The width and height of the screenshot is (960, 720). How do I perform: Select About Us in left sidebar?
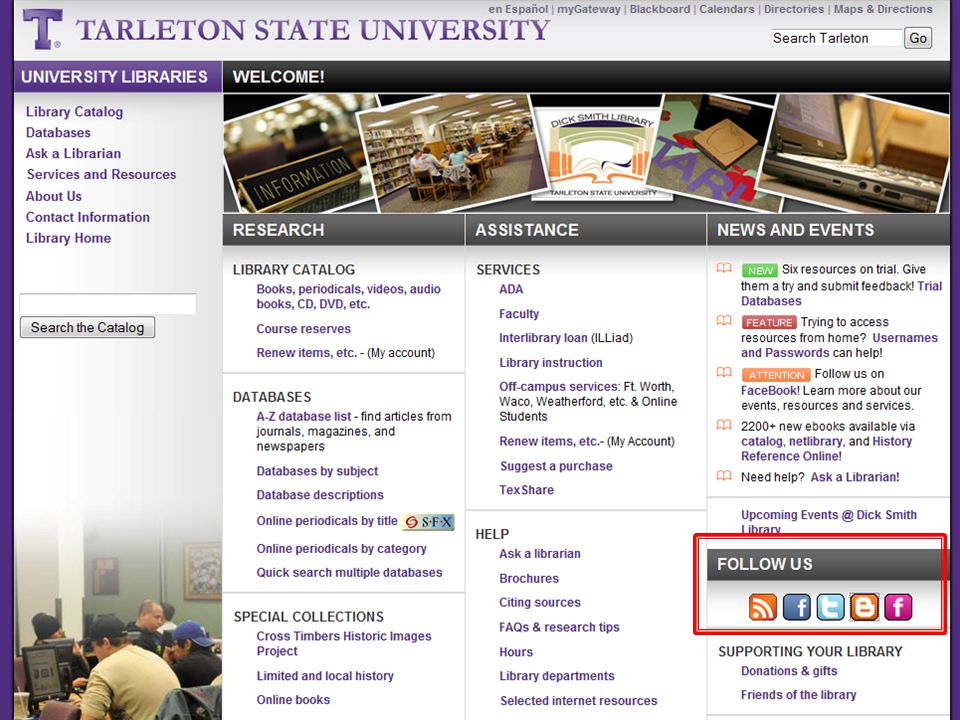click(54, 197)
